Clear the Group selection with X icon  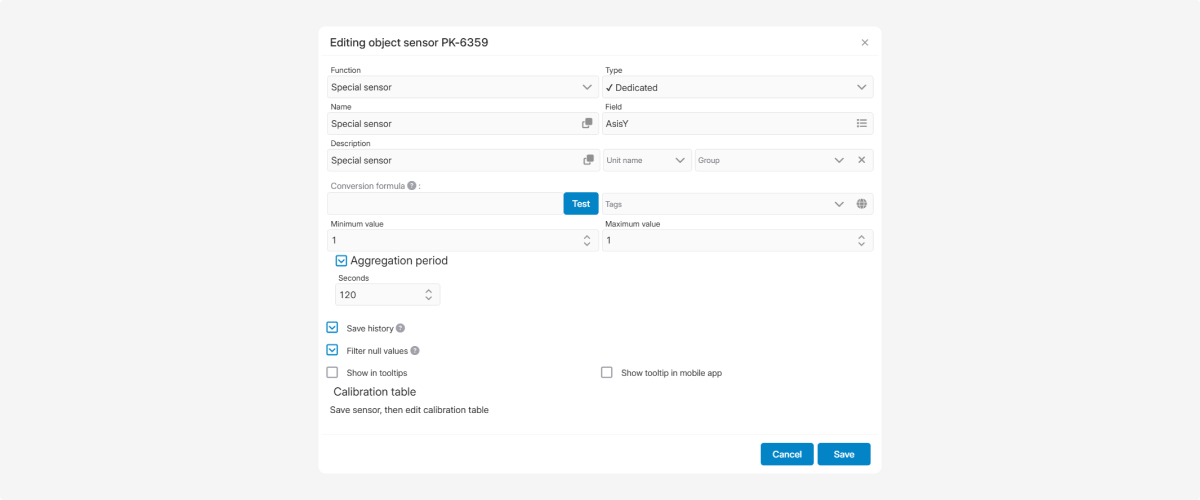[861, 160]
